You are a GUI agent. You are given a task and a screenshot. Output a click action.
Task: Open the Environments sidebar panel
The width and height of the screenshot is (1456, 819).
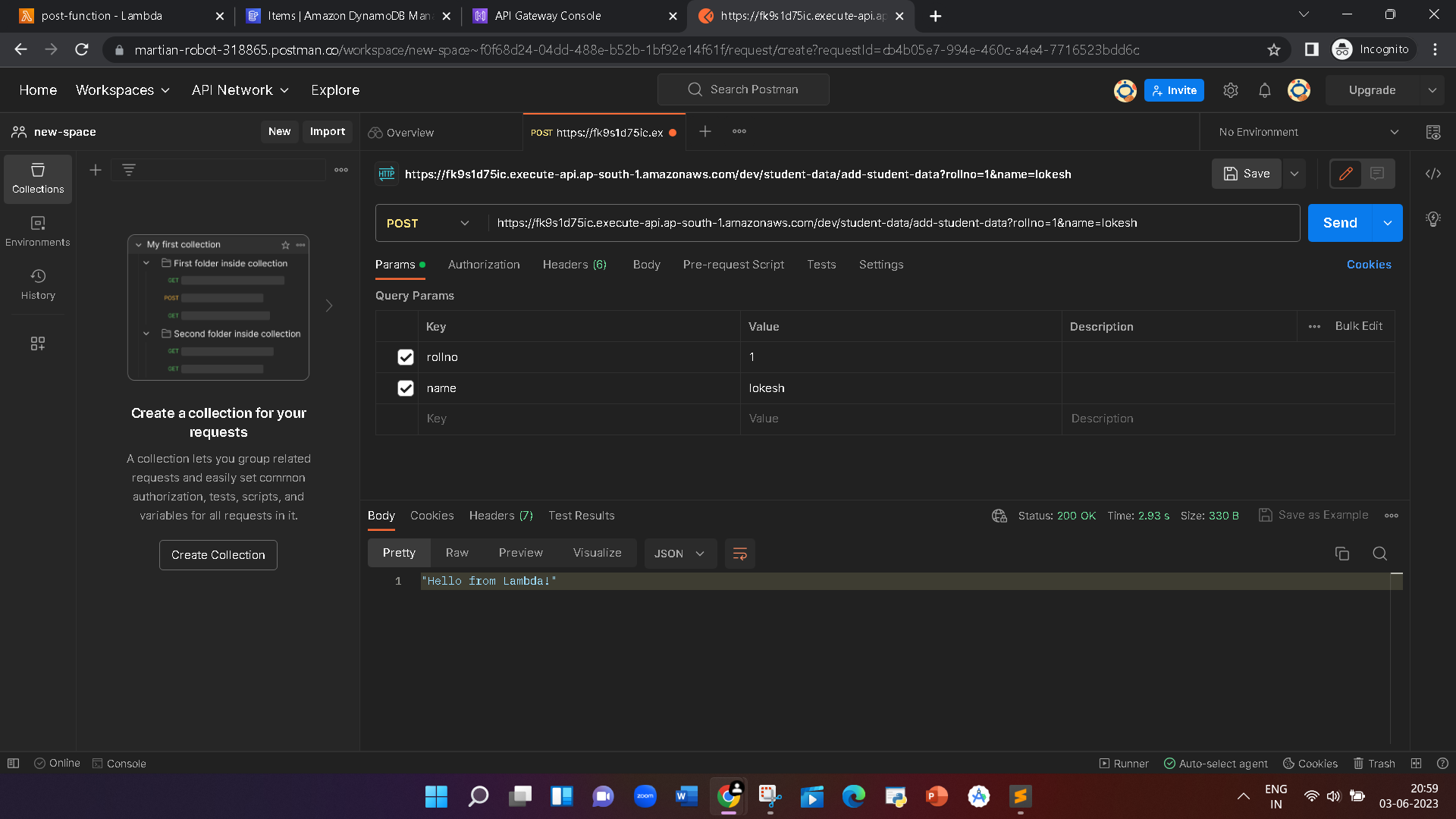[x=38, y=231]
